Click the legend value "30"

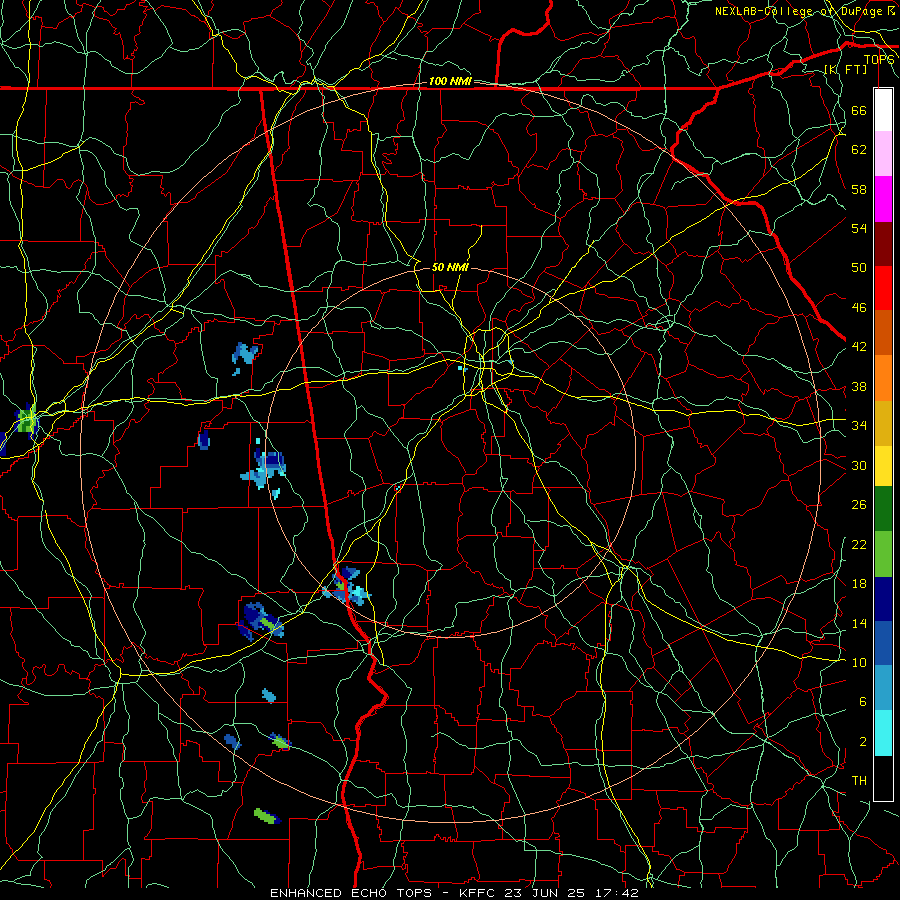point(859,465)
